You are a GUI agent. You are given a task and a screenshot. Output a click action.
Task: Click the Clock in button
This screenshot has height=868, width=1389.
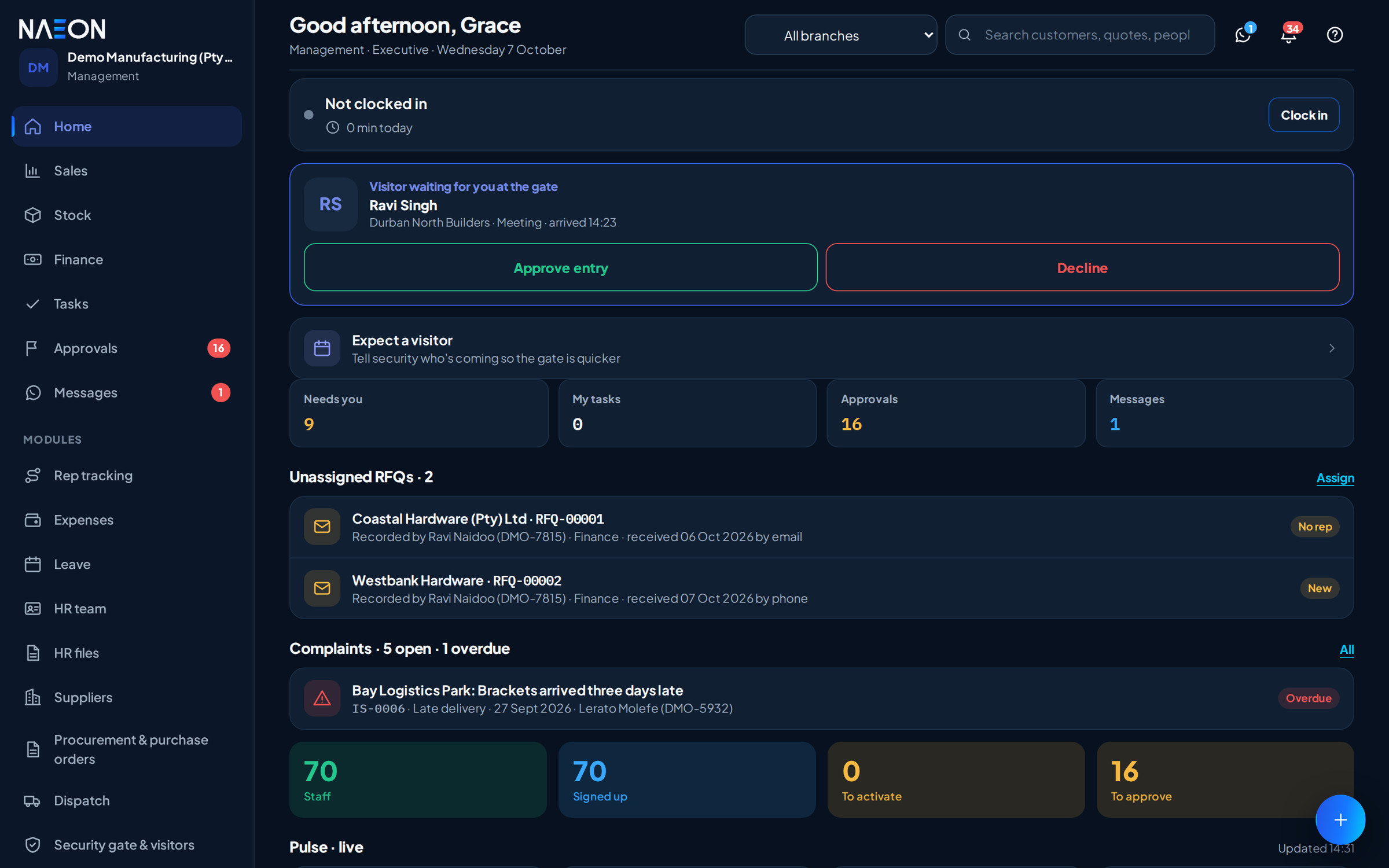point(1303,115)
